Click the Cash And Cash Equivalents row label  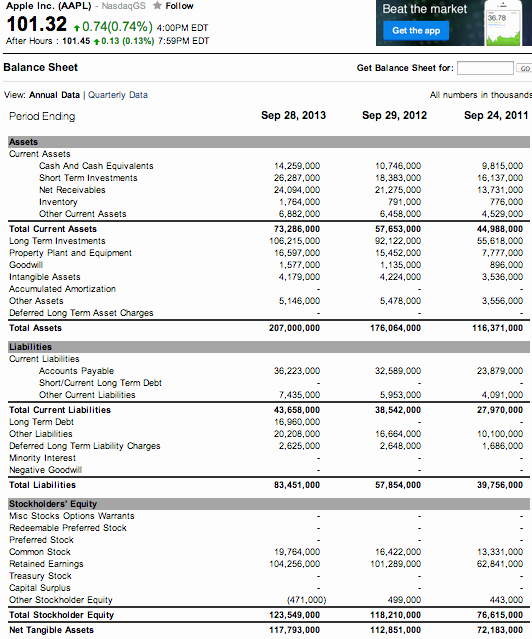(96, 166)
